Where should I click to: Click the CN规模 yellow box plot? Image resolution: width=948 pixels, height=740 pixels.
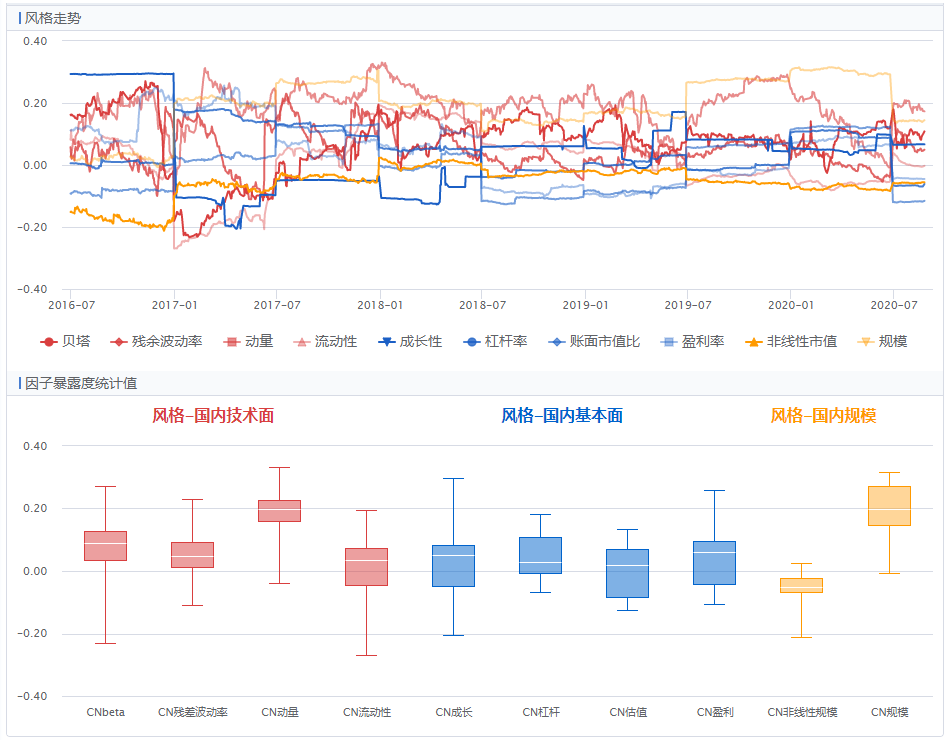(889, 506)
